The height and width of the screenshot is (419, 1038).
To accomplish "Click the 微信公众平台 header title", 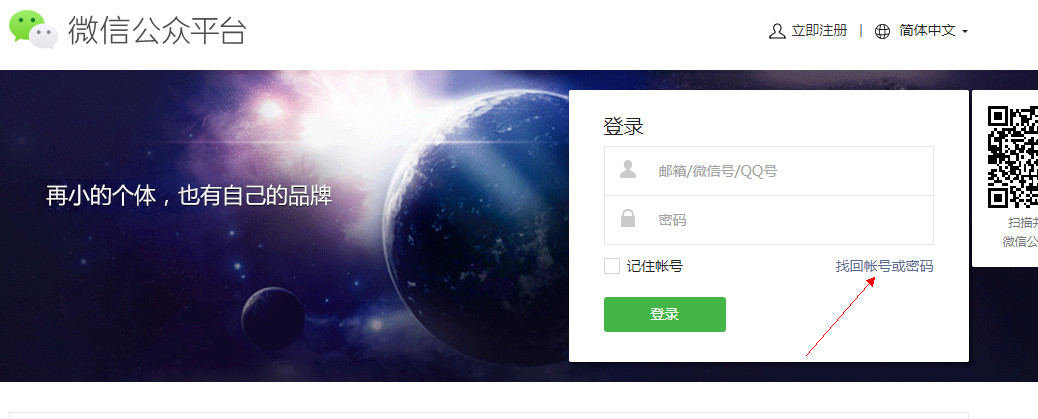I will coord(158,30).
